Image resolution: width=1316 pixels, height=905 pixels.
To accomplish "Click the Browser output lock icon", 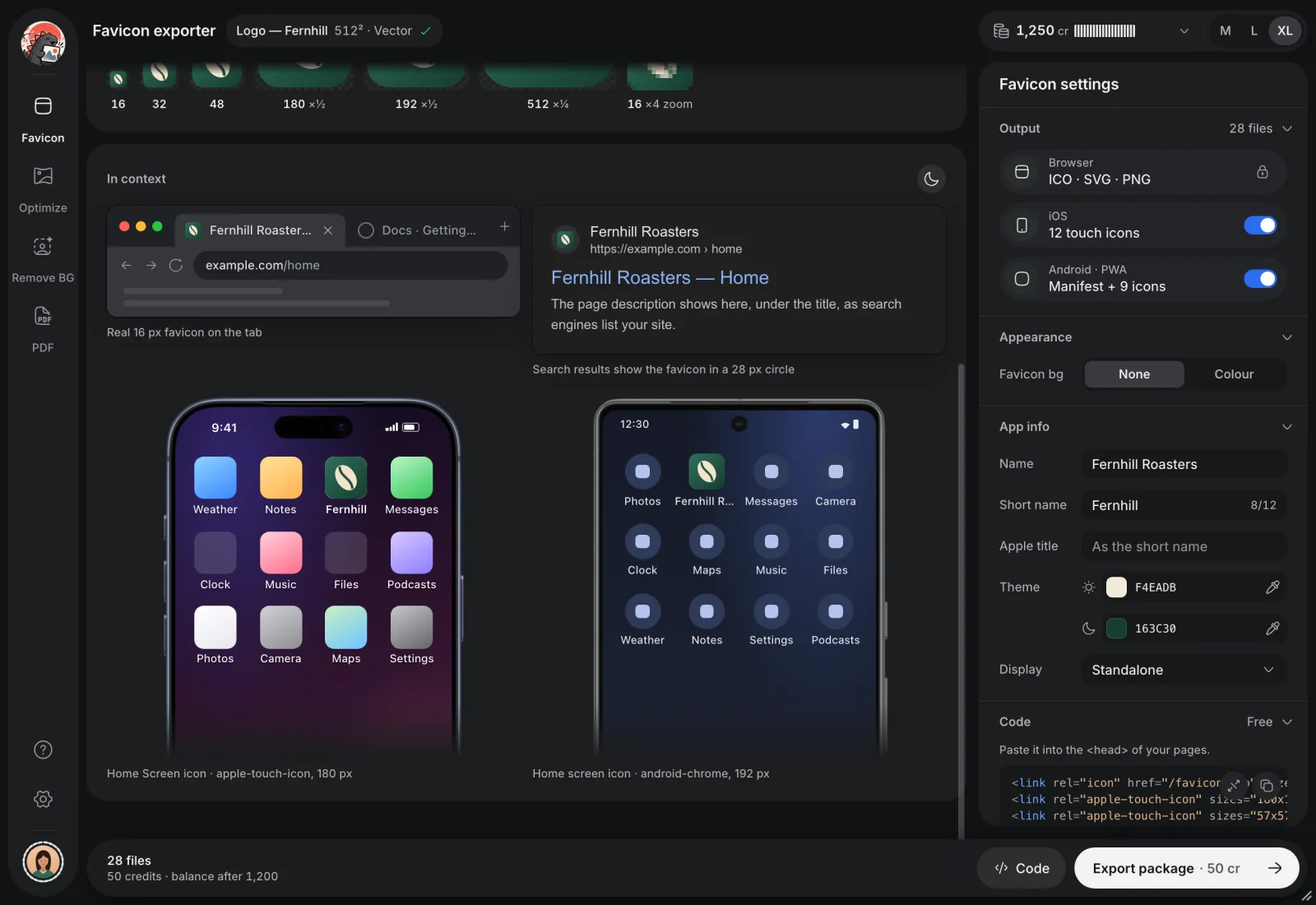I will [x=1262, y=172].
